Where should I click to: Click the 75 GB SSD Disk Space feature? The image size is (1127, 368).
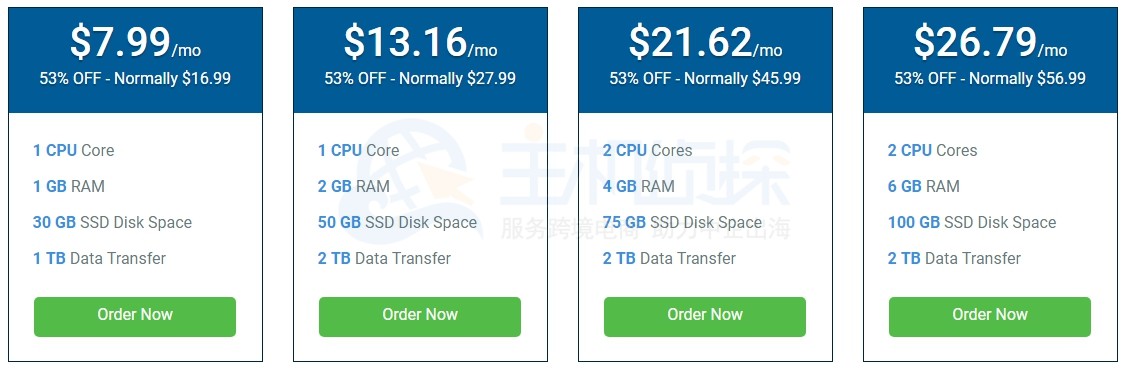682,222
